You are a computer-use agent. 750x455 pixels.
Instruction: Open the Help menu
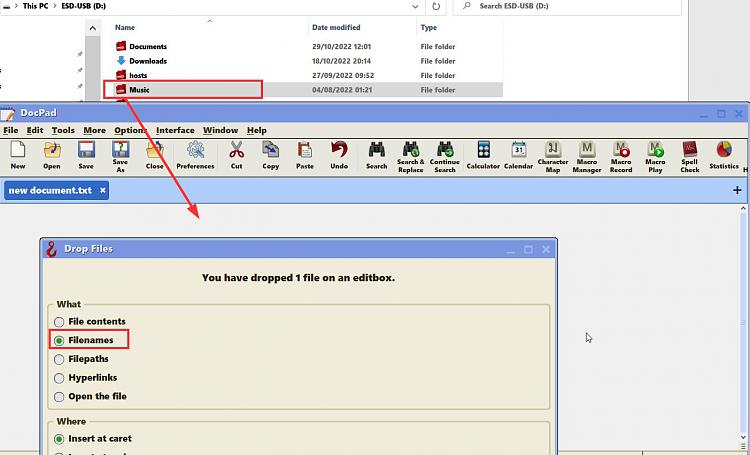(x=257, y=130)
